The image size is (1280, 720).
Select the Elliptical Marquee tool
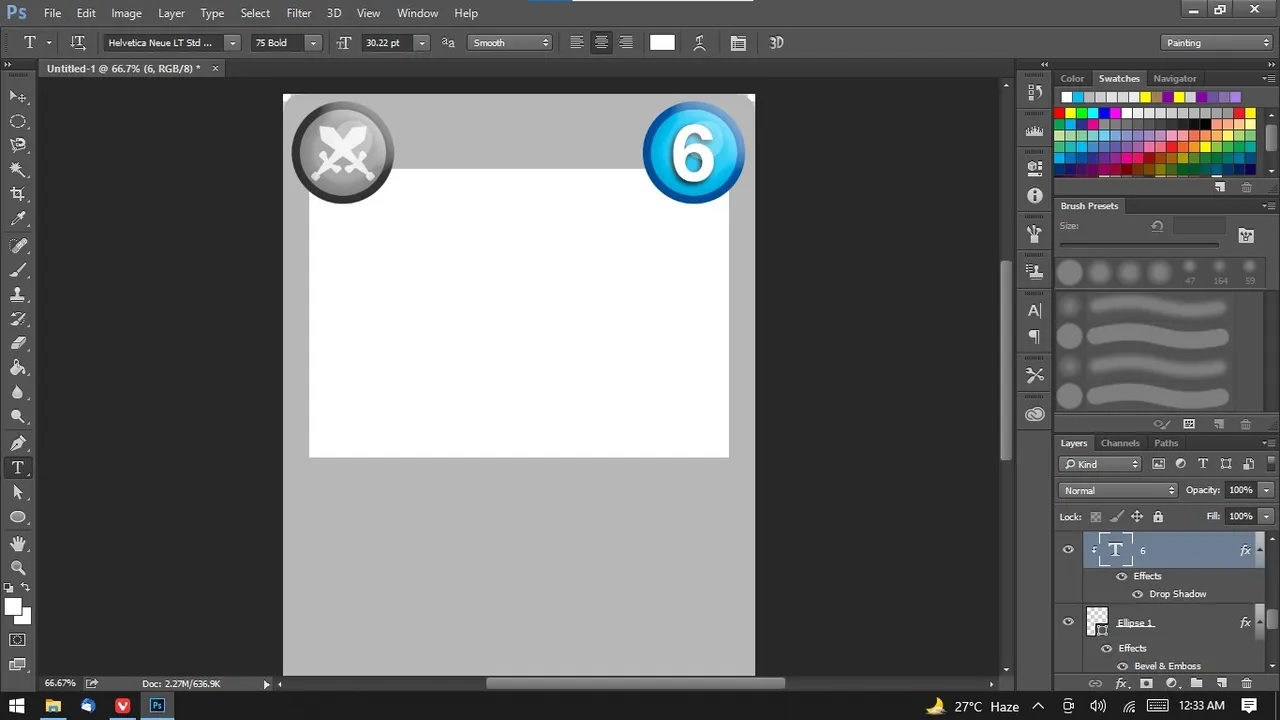point(18,121)
